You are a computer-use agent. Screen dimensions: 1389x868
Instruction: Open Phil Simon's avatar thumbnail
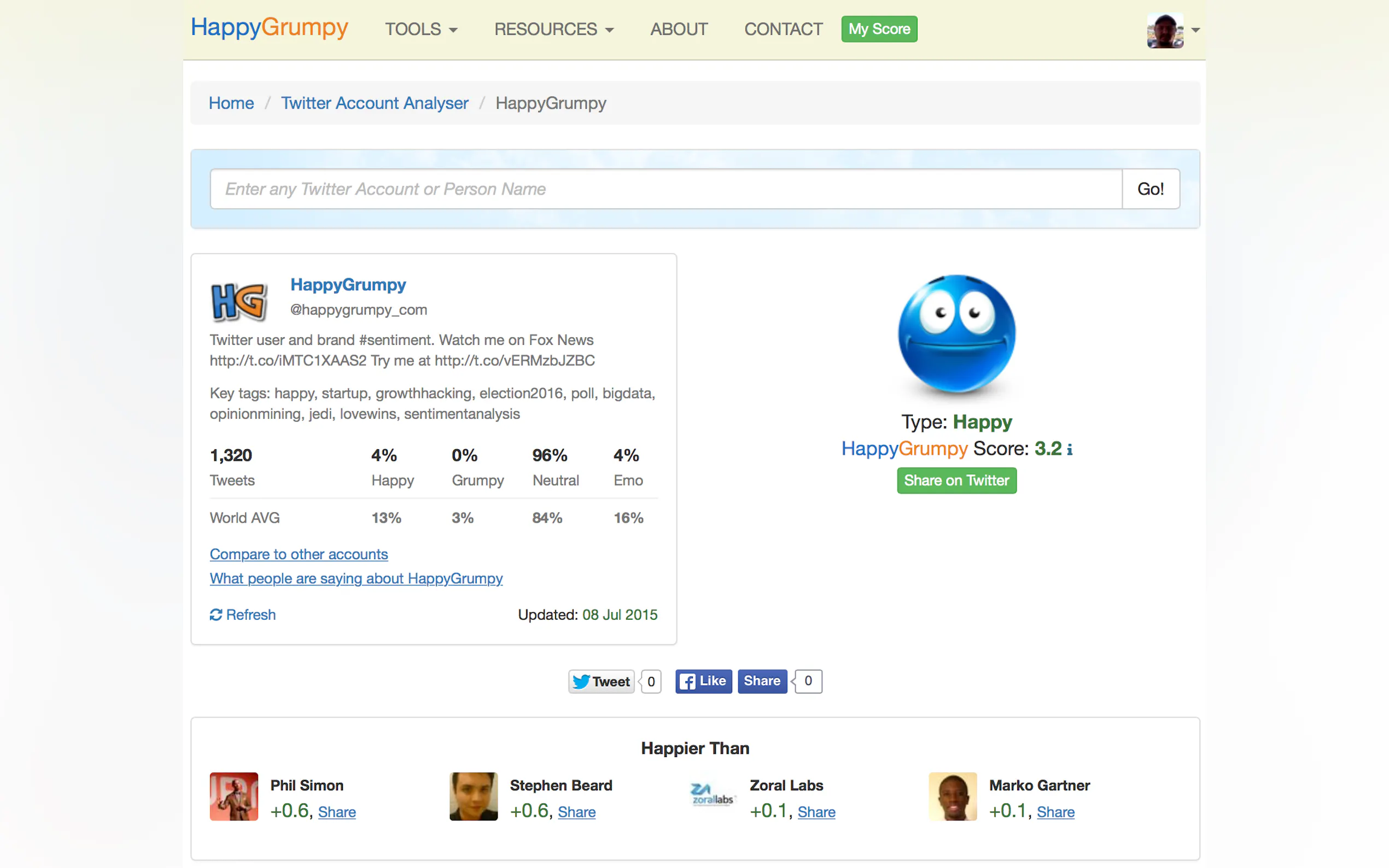point(234,796)
